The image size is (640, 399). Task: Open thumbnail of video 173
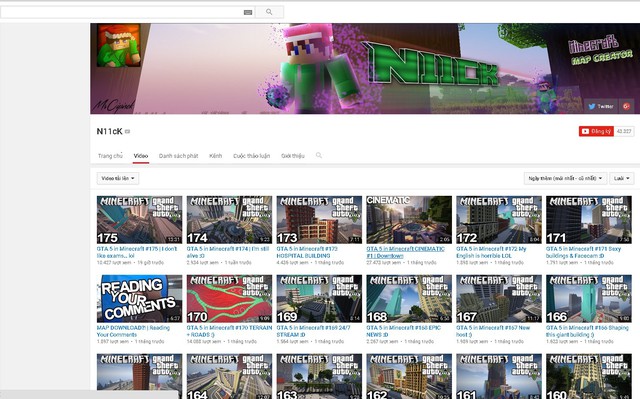pos(319,219)
